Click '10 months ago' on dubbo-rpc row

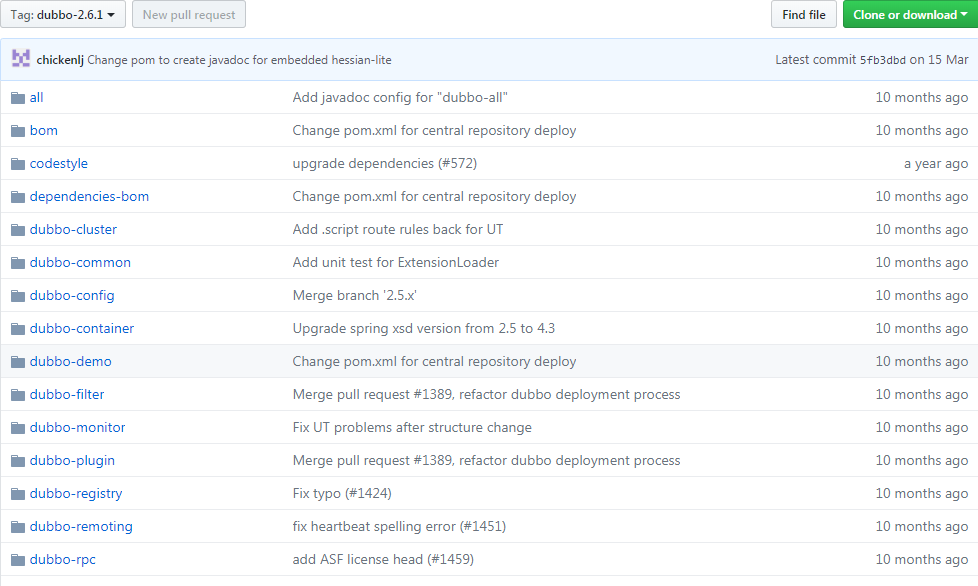[x=921, y=560]
